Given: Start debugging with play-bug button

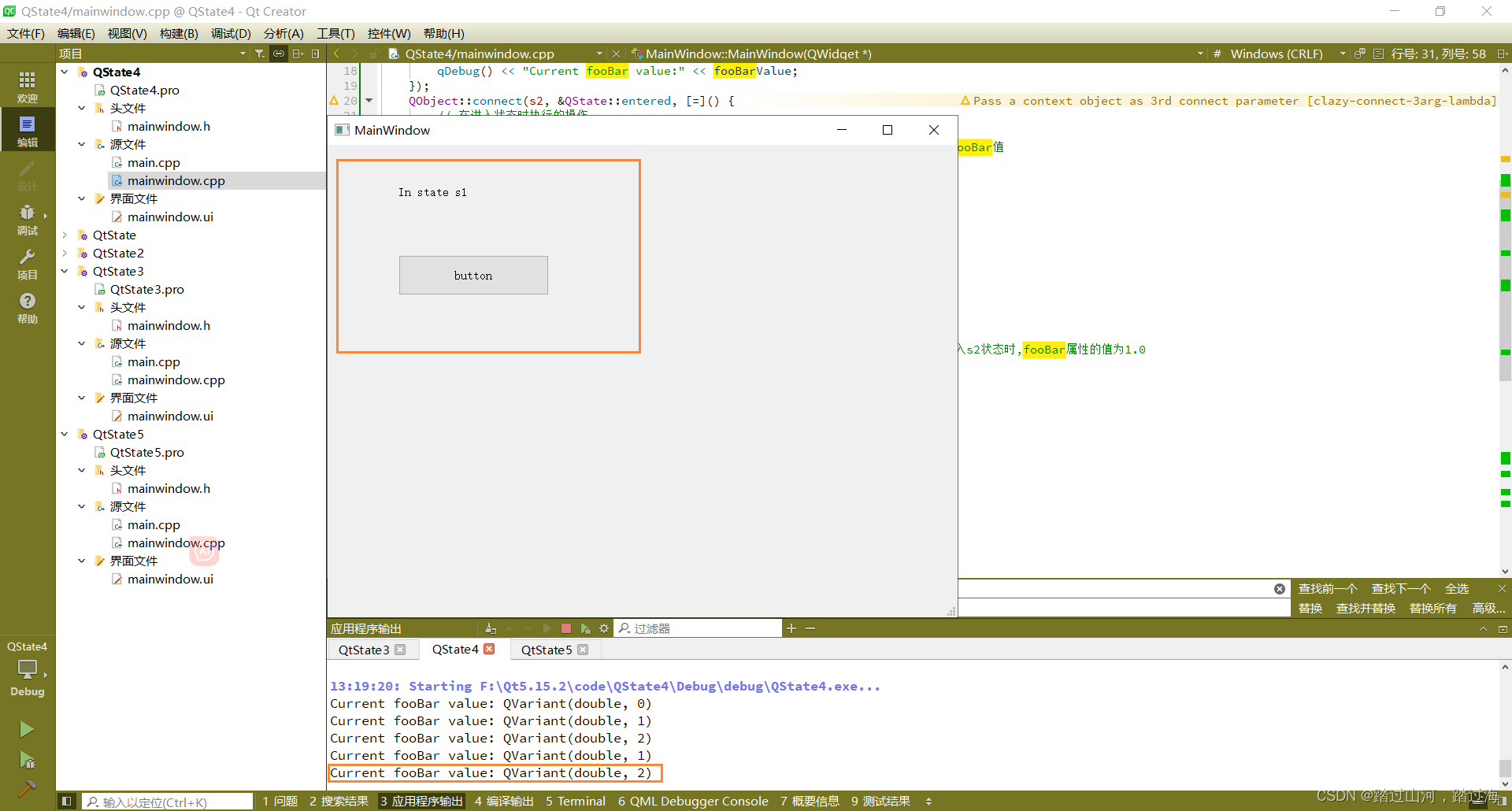Looking at the screenshot, I should (x=27, y=760).
